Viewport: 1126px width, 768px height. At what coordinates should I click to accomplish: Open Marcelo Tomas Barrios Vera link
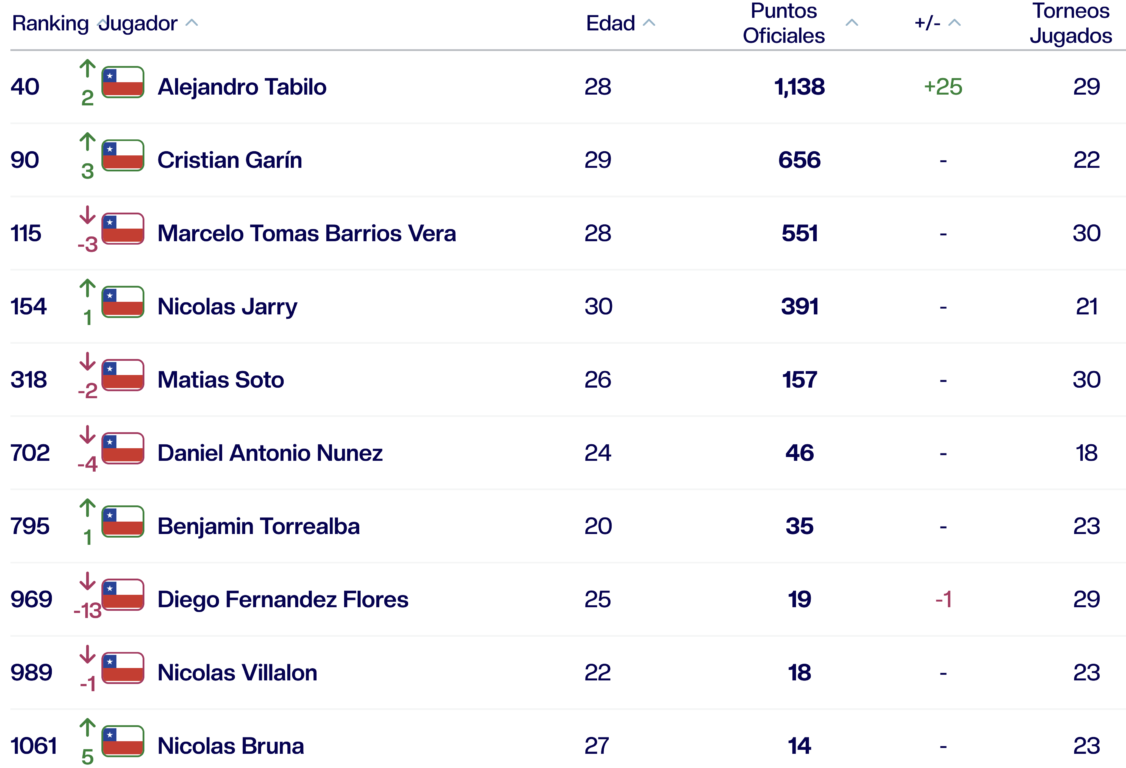pos(306,233)
